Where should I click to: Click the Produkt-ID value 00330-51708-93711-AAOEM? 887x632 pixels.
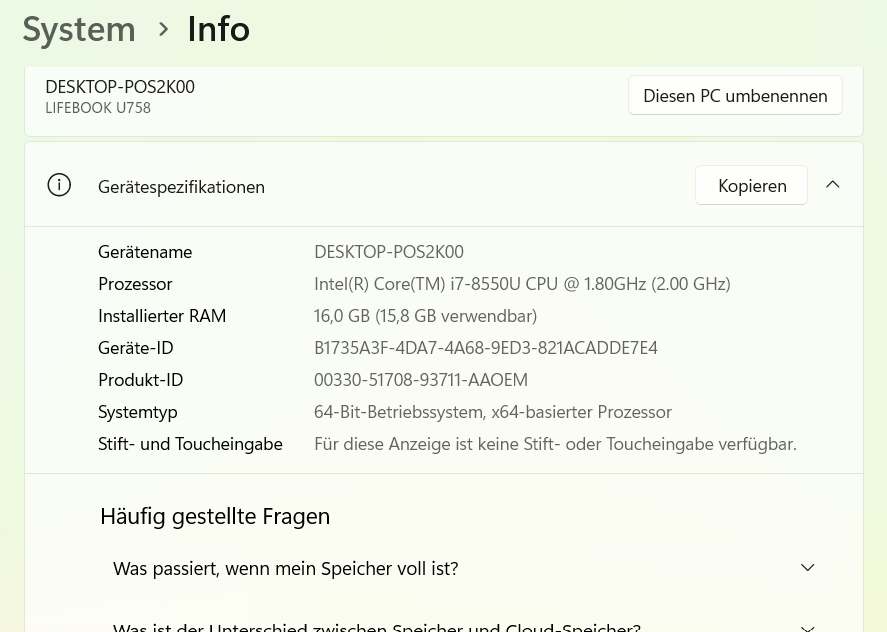[x=421, y=380]
